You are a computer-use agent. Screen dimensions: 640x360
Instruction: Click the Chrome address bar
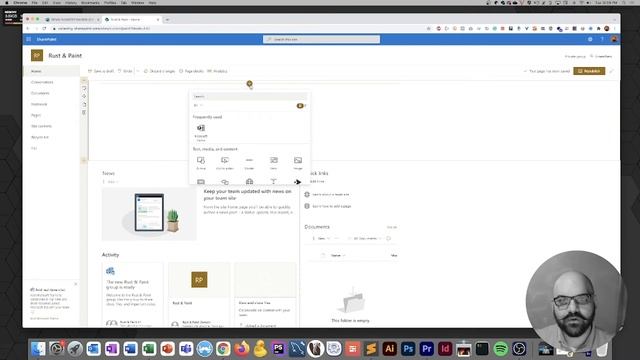click(x=241, y=29)
